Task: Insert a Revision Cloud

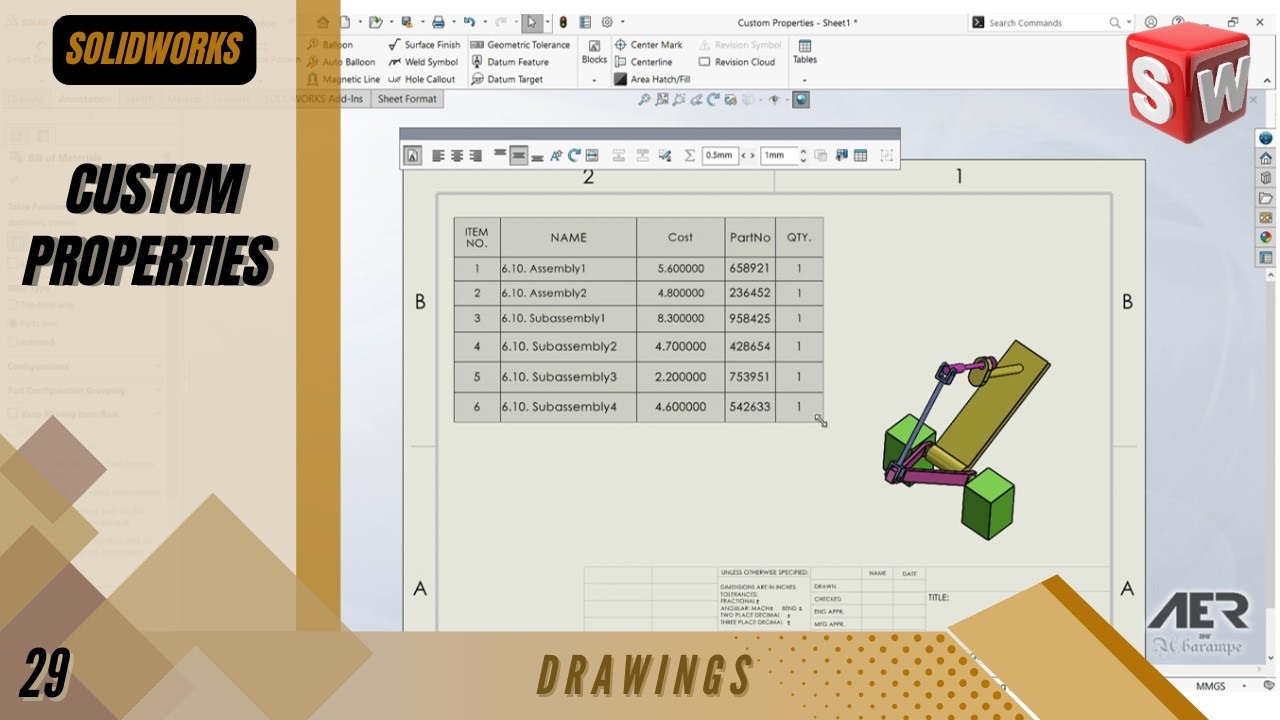Action: 737,62
